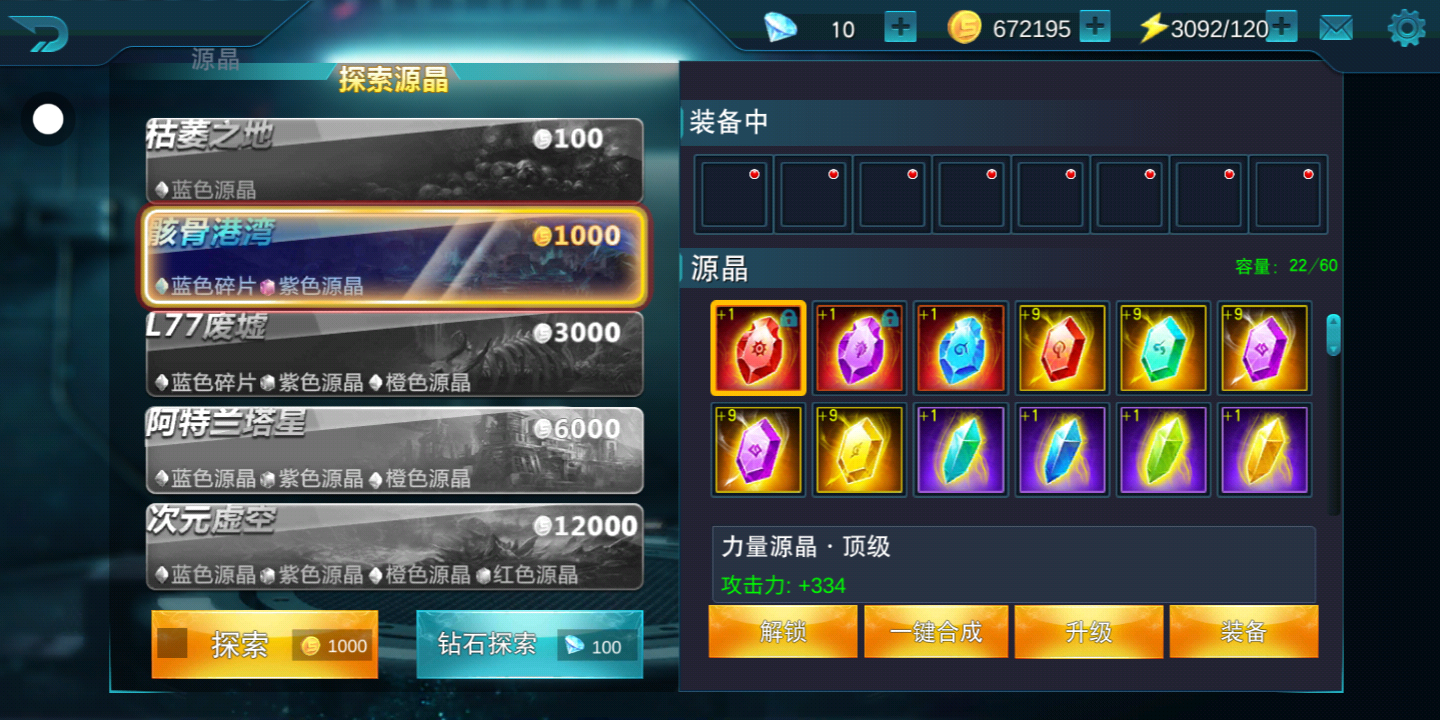Open the mail envelope icon
This screenshot has width=1440, height=720.
pyautogui.click(x=1335, y=28)
